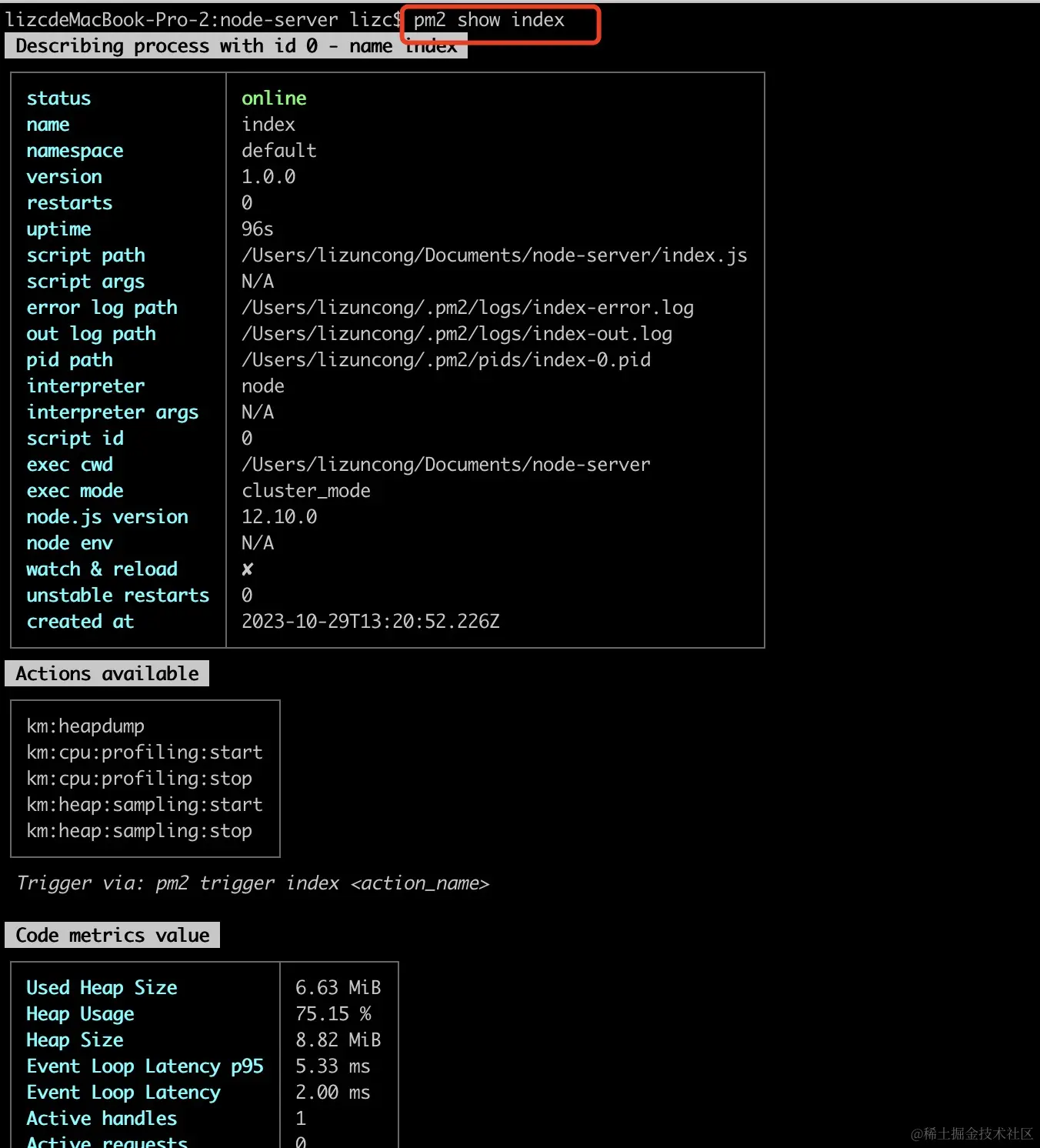This screenshot has width=1040, height=1148.
Task: Click the watch & reload cross mark
Action: tap(247, 569)
